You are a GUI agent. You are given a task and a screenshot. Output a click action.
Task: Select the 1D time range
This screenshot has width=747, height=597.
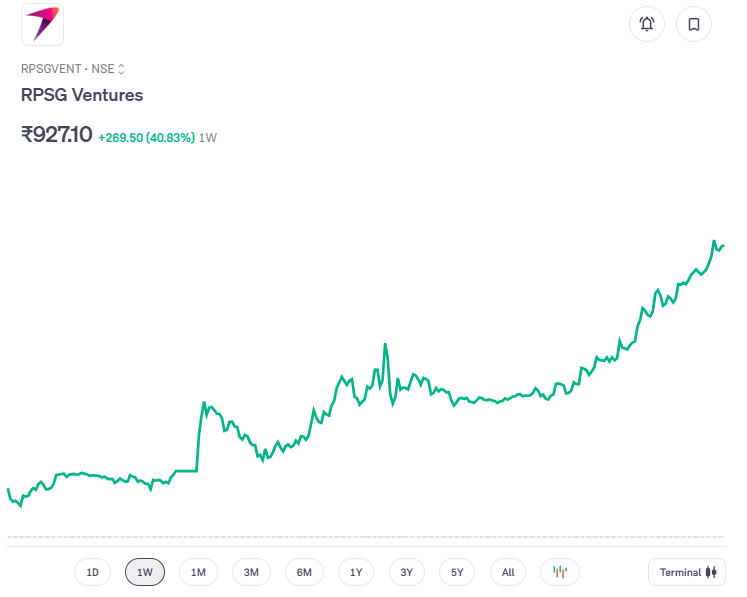click(92, 572)
